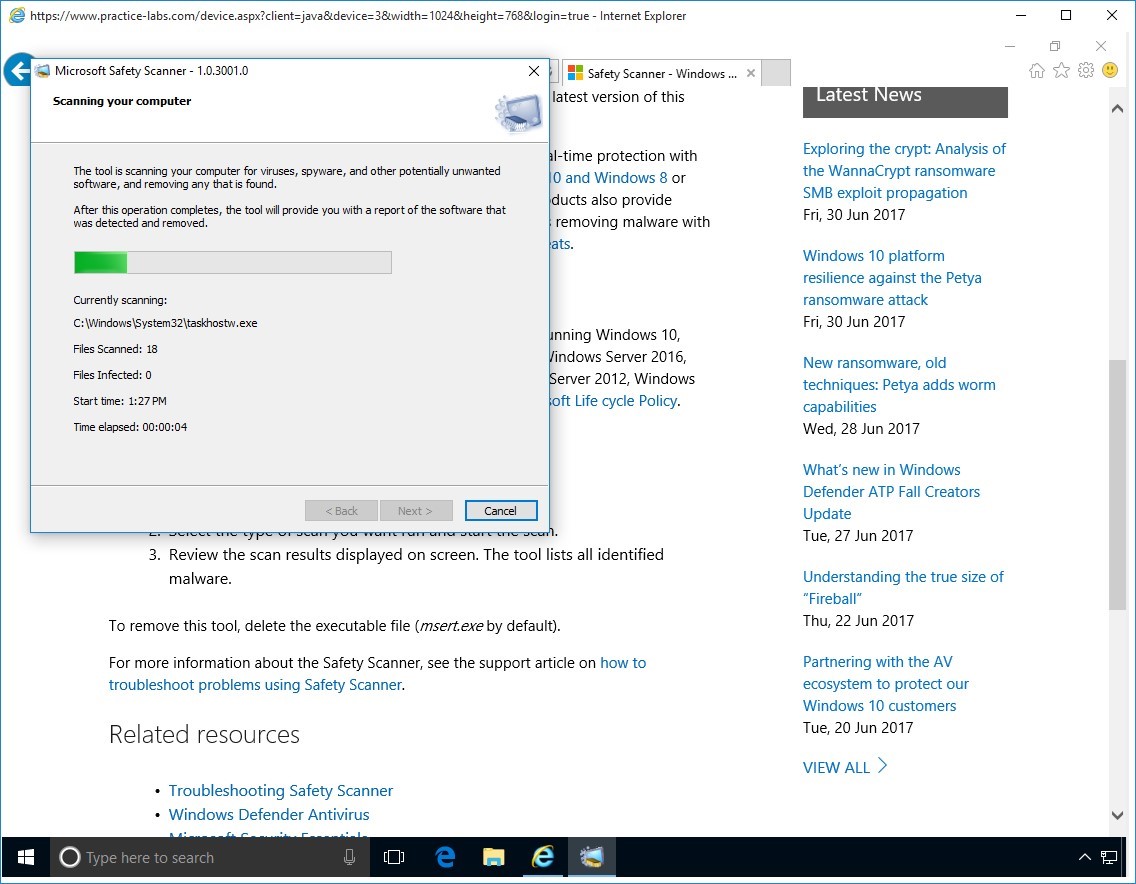Click the vertical scrollbar thumb
Viewport: 1136px width, 884px height.
[x=1117, y=484]
